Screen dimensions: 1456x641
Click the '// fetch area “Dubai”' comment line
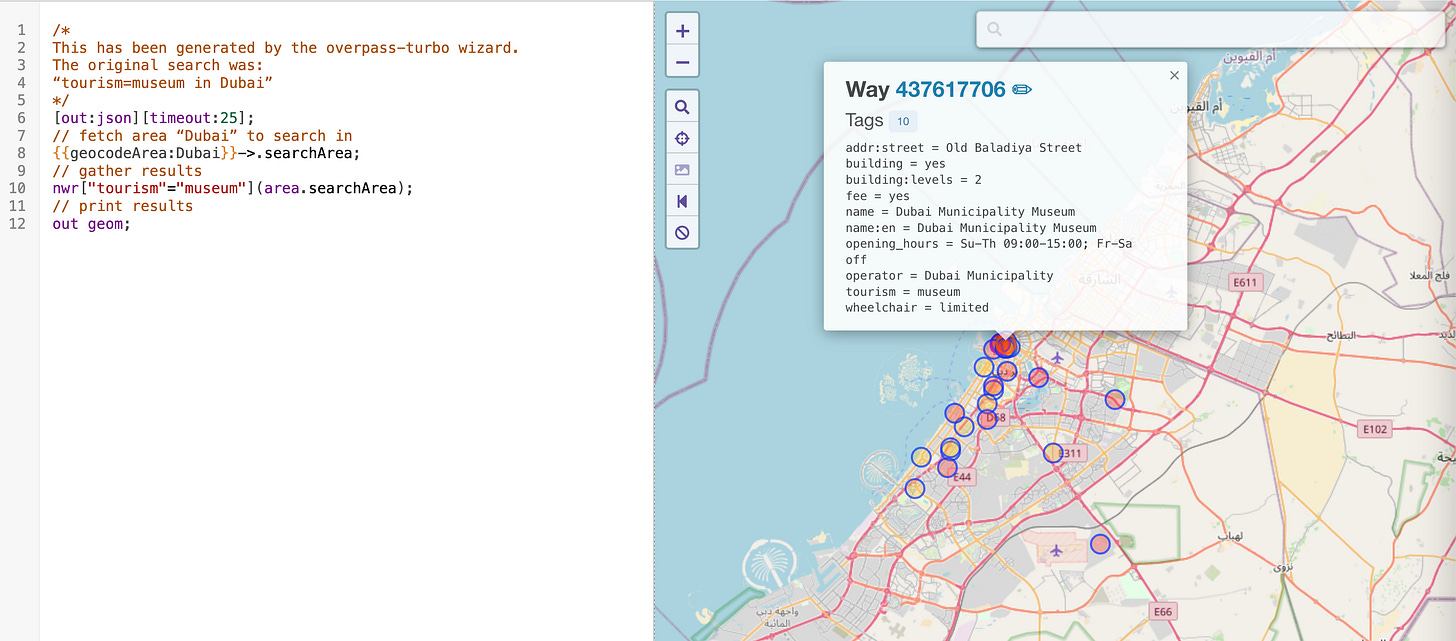(202, 135)
